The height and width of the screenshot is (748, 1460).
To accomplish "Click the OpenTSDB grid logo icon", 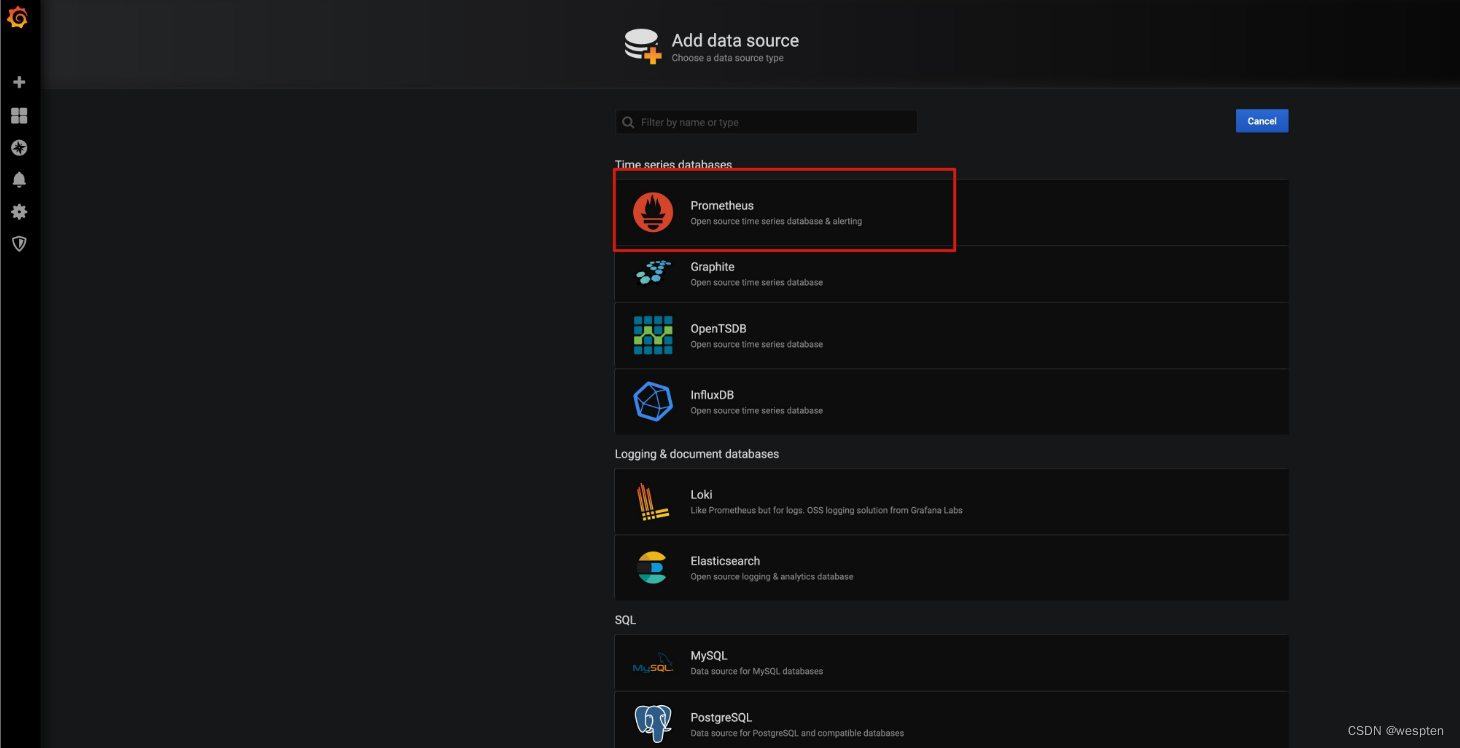I will 653,335.
